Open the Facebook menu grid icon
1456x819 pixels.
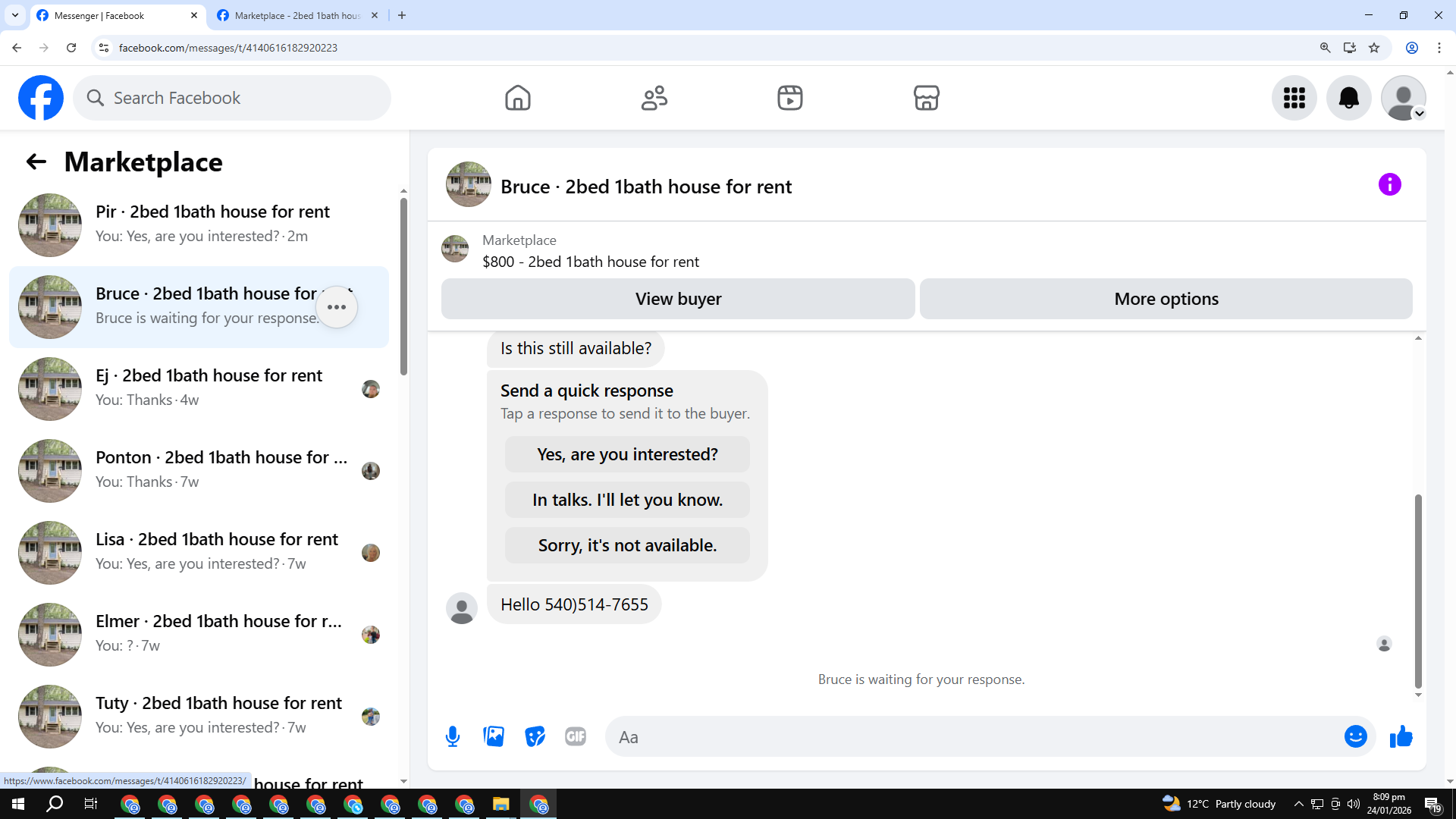(x=1294, y=98)
